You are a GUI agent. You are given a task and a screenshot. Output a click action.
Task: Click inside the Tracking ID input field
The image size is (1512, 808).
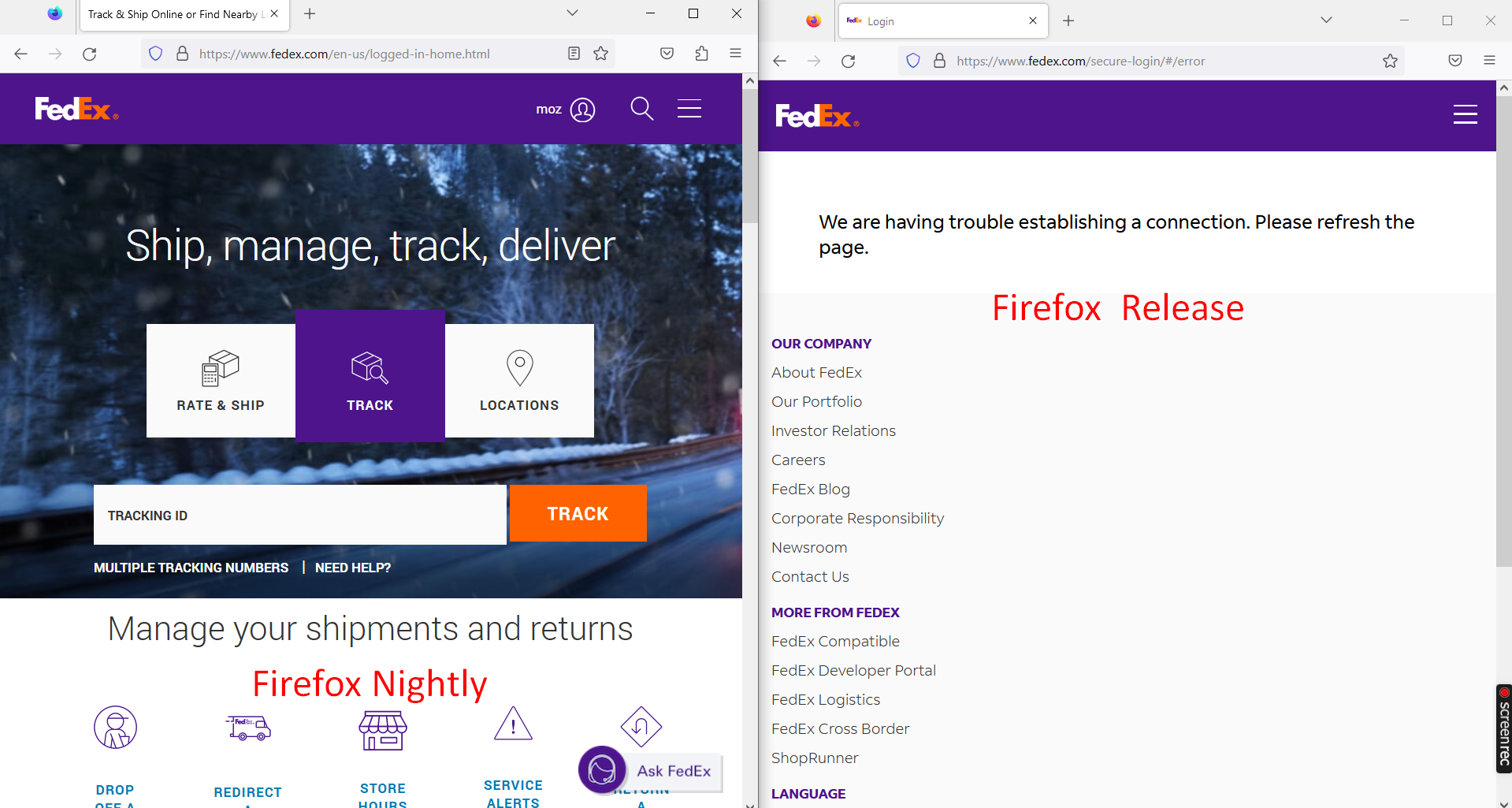point(299,515)
